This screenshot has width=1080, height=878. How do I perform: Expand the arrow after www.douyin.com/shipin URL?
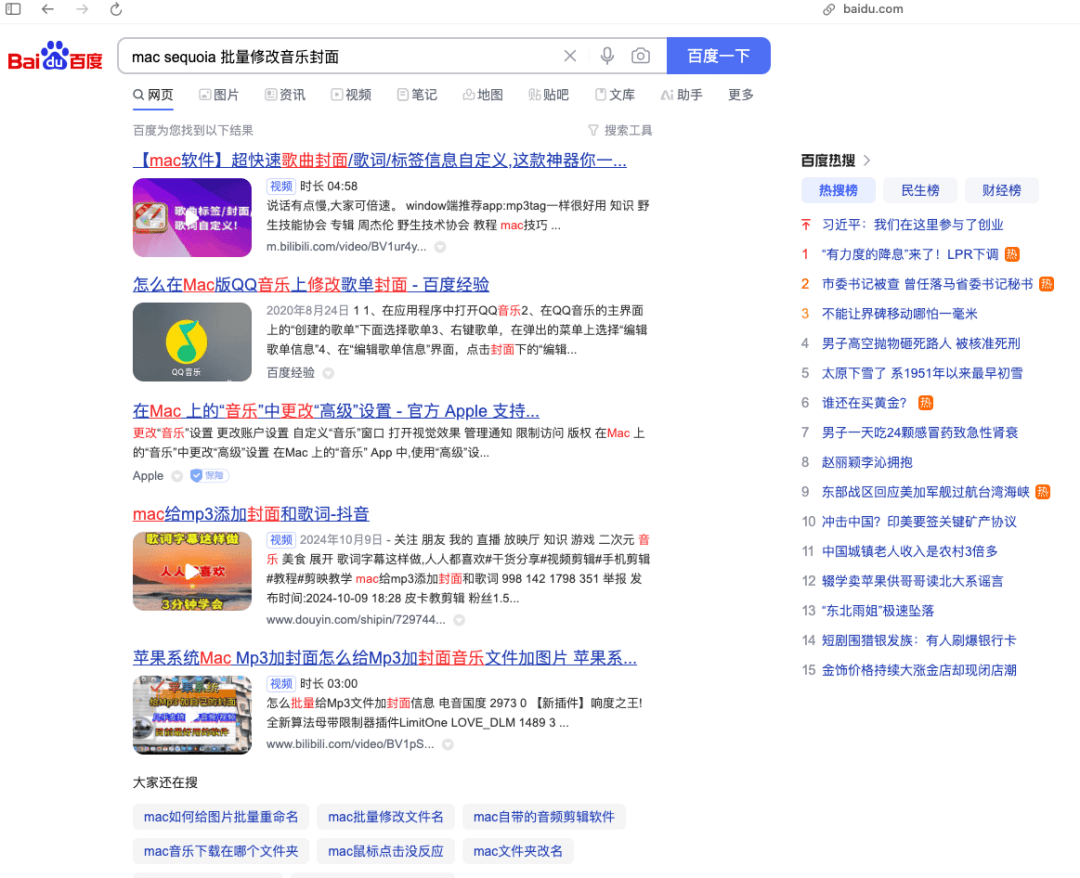tap(459, 620)
